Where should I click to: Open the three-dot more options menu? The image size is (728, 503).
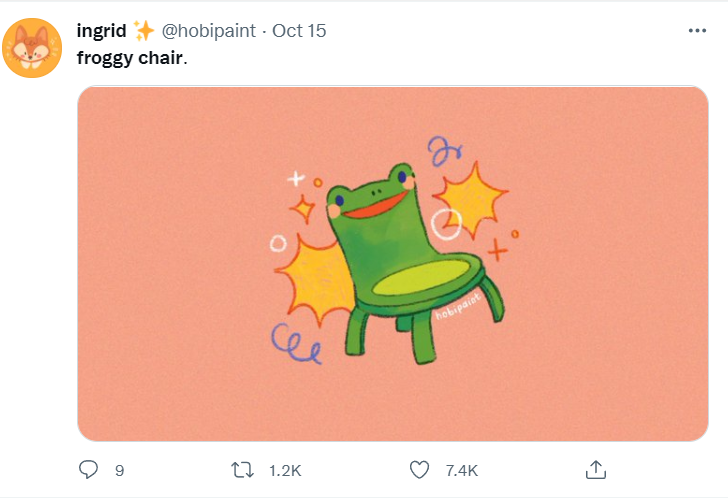click(697, 30)
